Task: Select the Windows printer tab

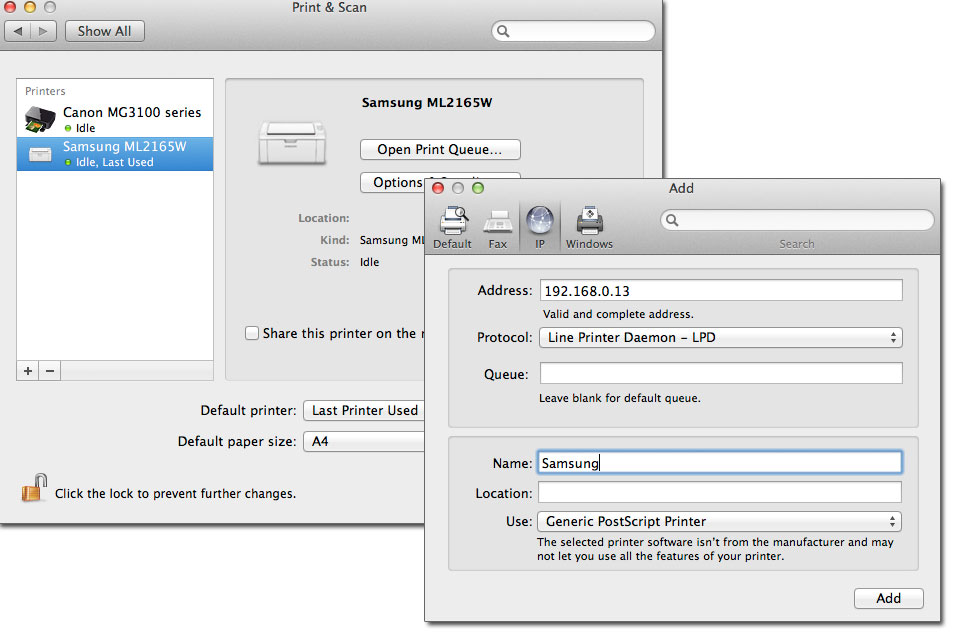Action: click(x=589, y=228)
